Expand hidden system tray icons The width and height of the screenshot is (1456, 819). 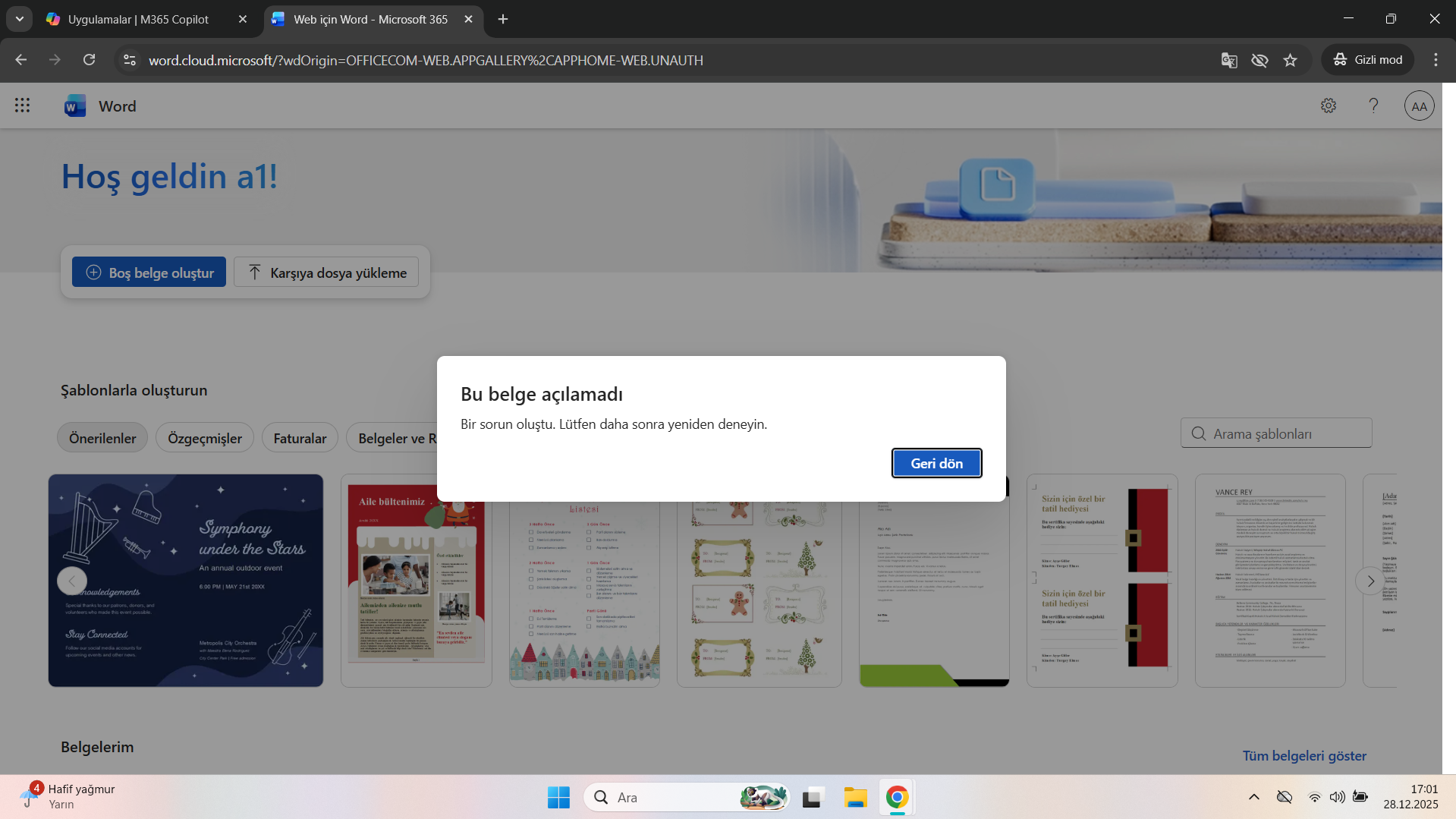[1254, 797]
